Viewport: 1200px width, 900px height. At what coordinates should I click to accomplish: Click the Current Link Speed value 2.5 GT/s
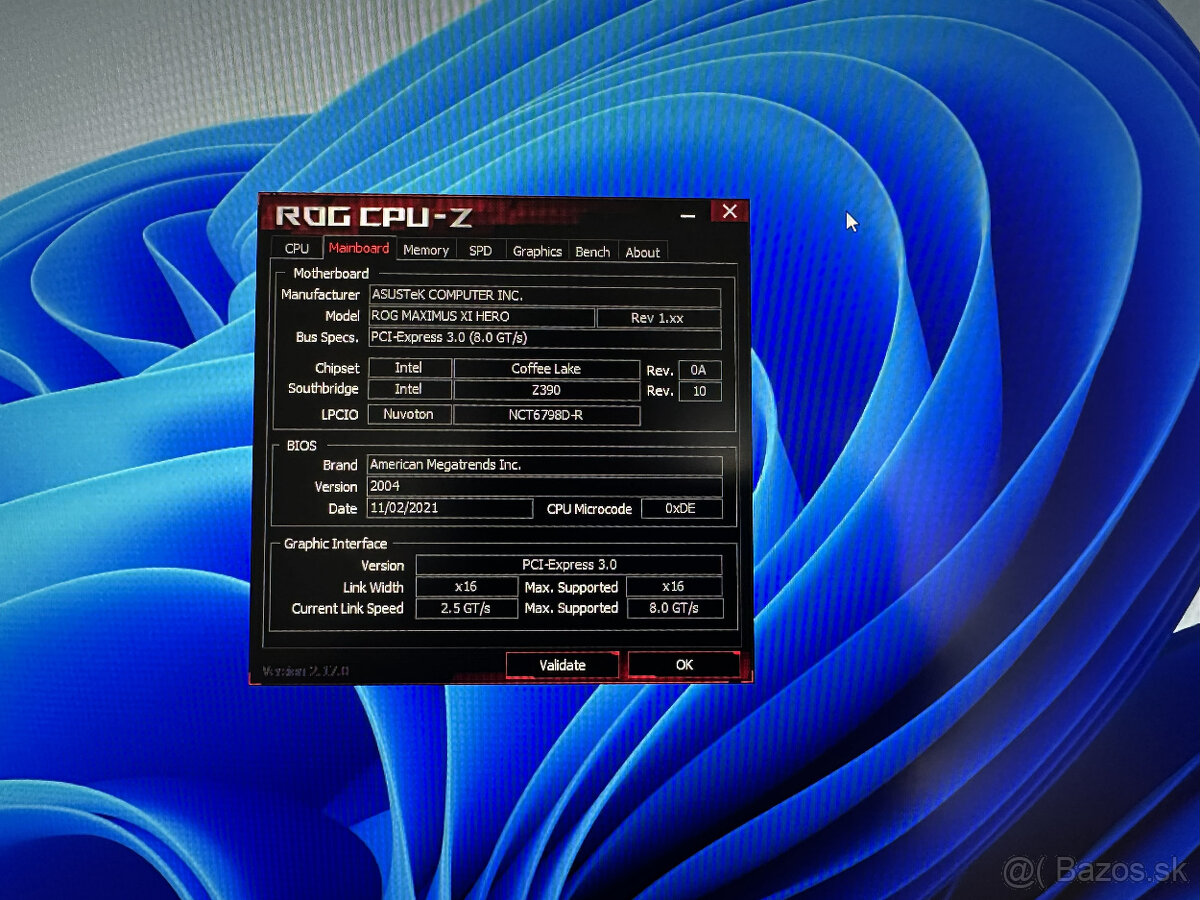click(467, 608)
